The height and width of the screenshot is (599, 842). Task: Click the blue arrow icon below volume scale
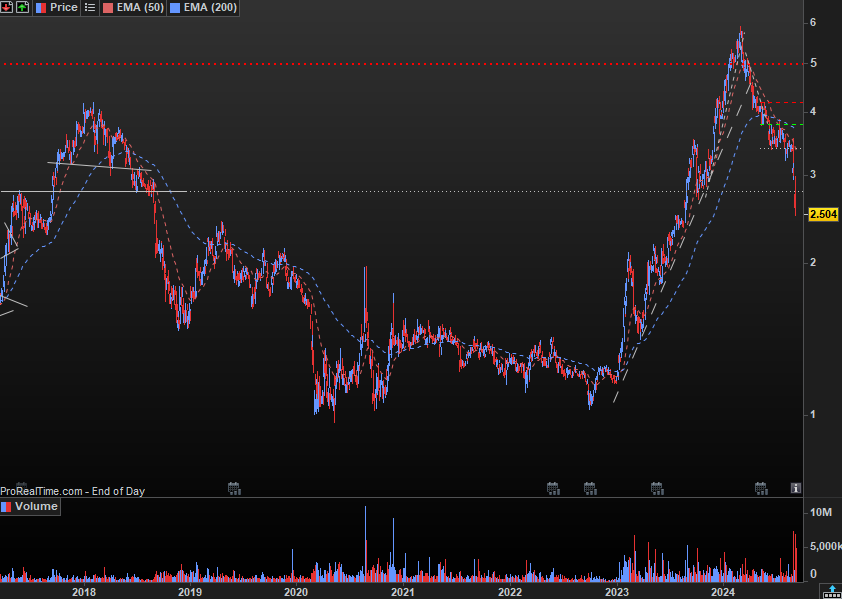[x=832, y=592]
